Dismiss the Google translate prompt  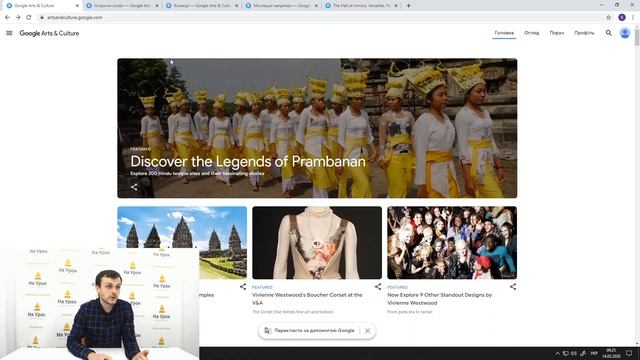click(367, 331)
